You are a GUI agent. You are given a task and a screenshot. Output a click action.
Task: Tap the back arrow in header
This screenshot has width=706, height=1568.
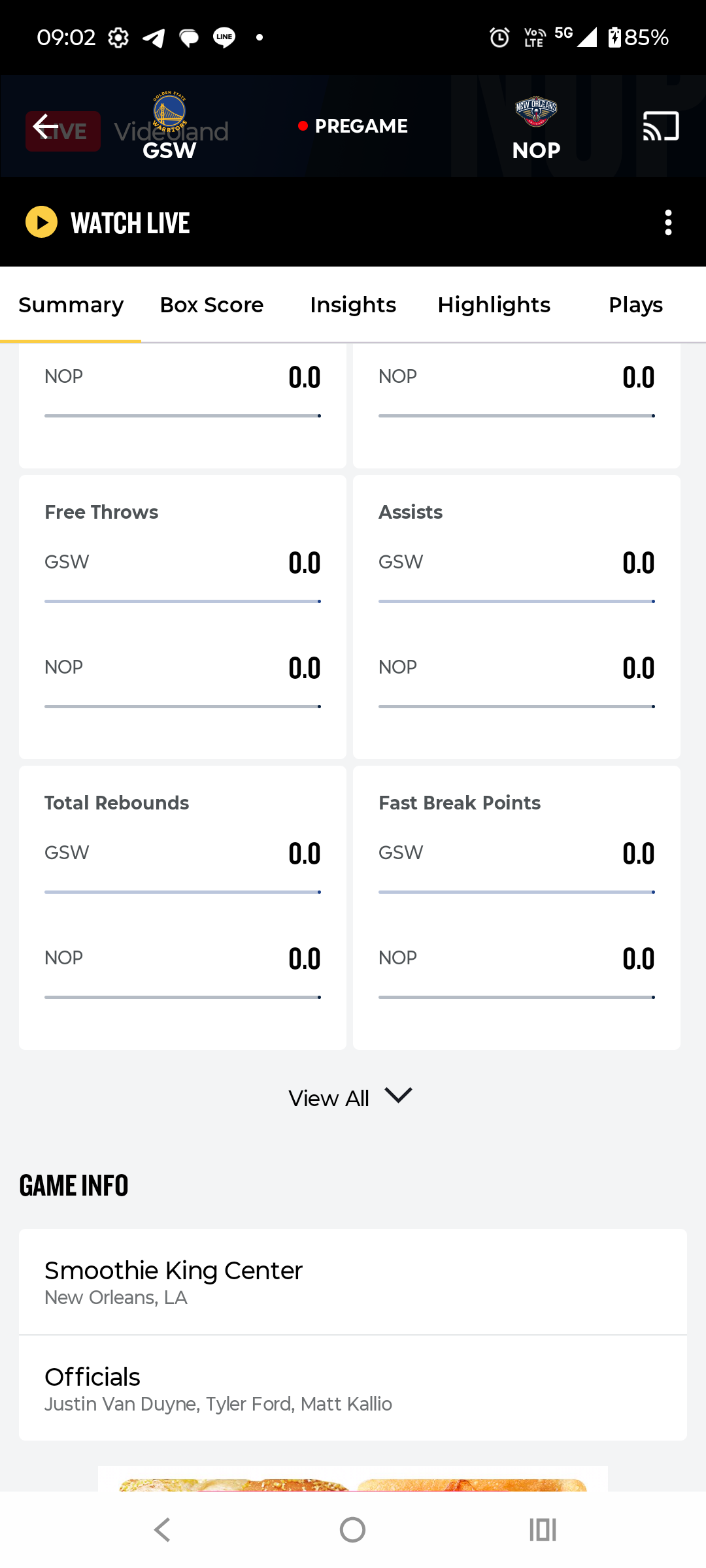(46, 126)
